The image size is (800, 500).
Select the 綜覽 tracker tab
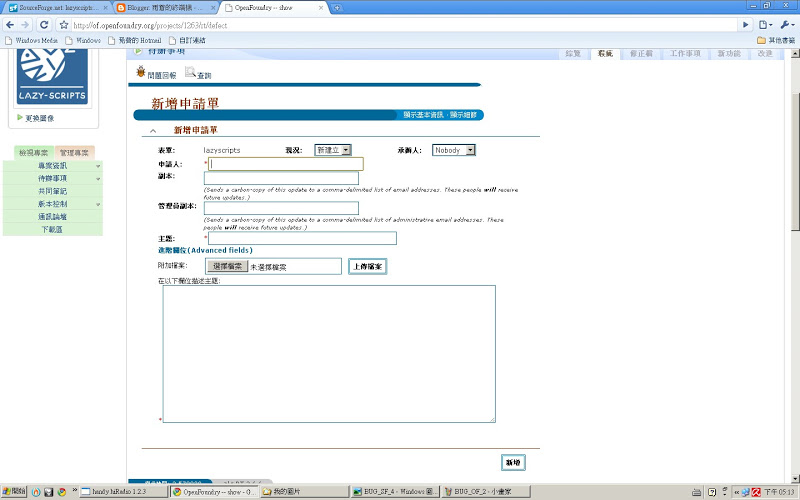coord(573,54)
